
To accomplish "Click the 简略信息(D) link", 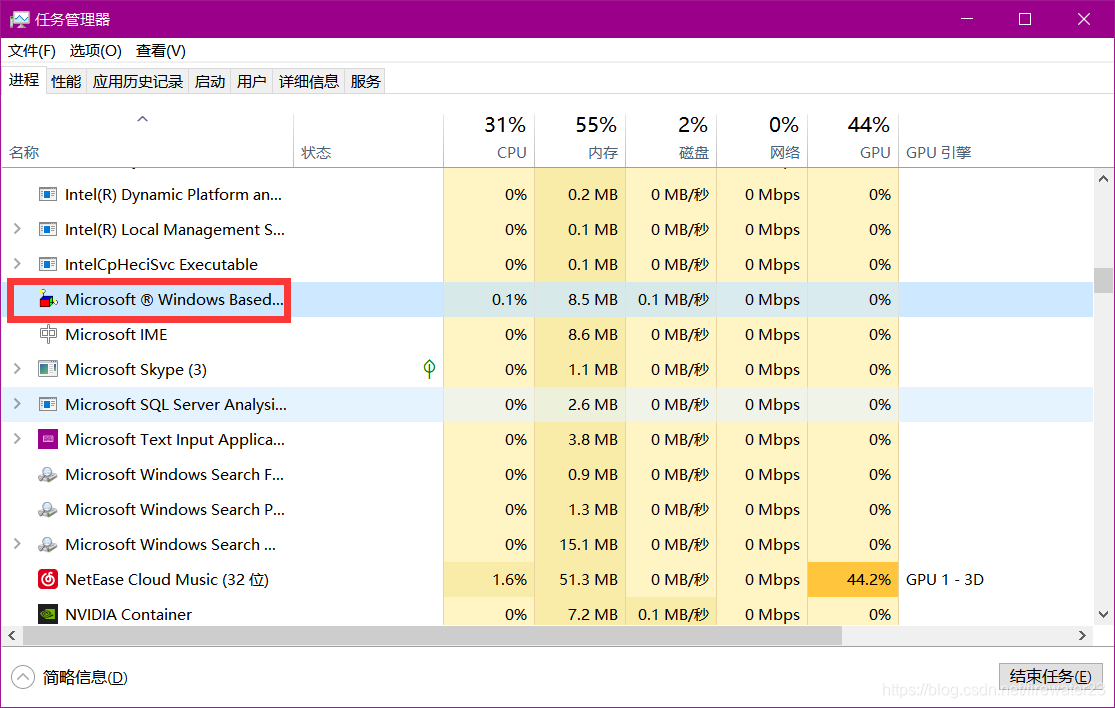I will (x=85, y=677).
